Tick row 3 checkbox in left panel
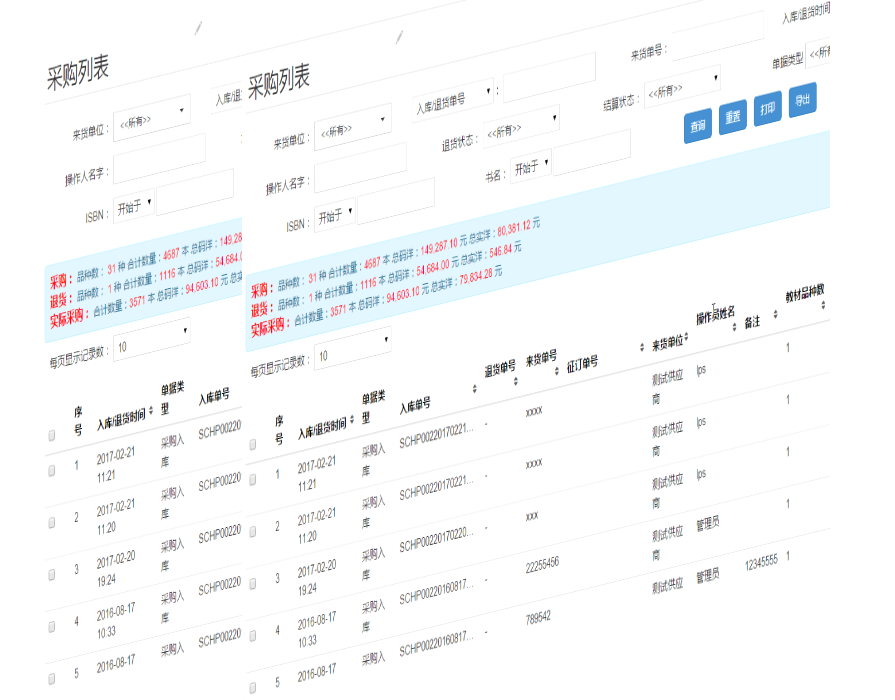 click(51, 576)
